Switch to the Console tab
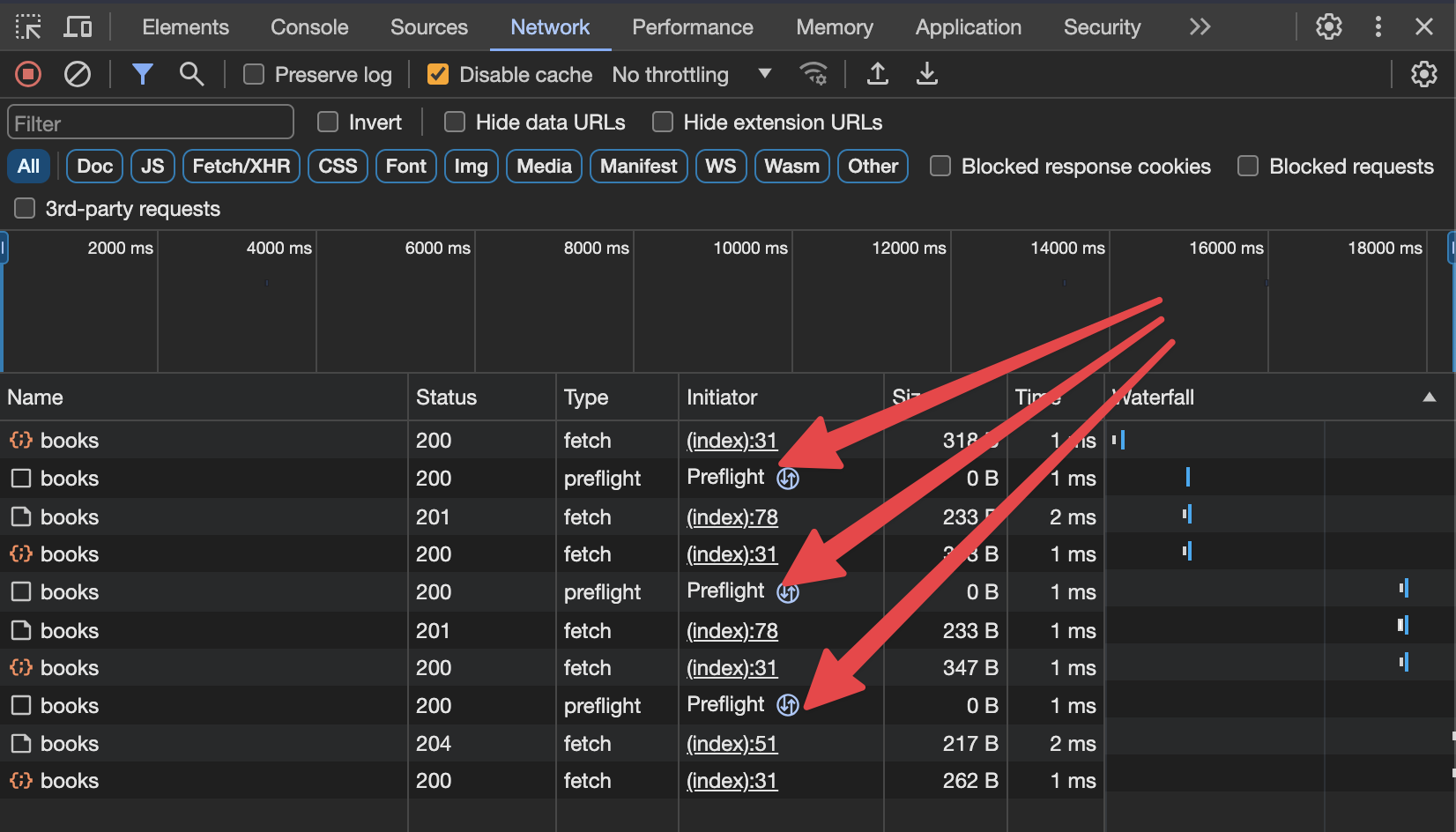Viewport: 1456px width, 832px height. pos(309,27)
